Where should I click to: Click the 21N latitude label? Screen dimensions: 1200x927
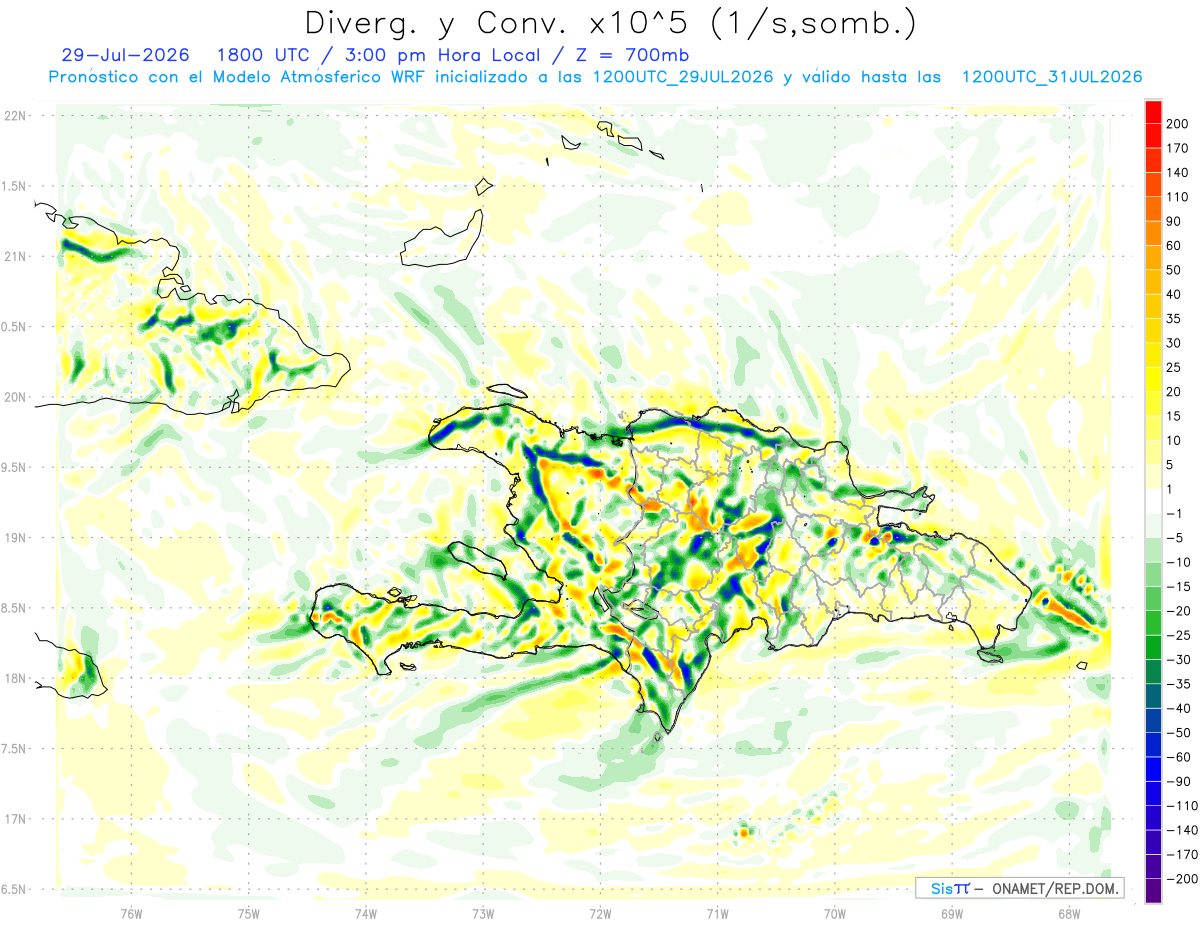[14, 256]
